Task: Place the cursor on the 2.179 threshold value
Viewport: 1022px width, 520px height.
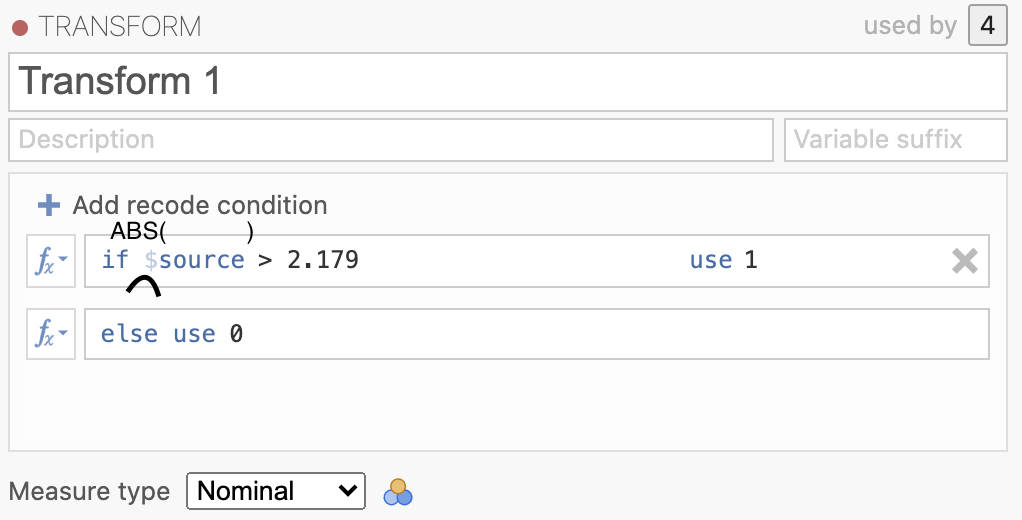Action: pyautogui.click(x=323, y=260)
